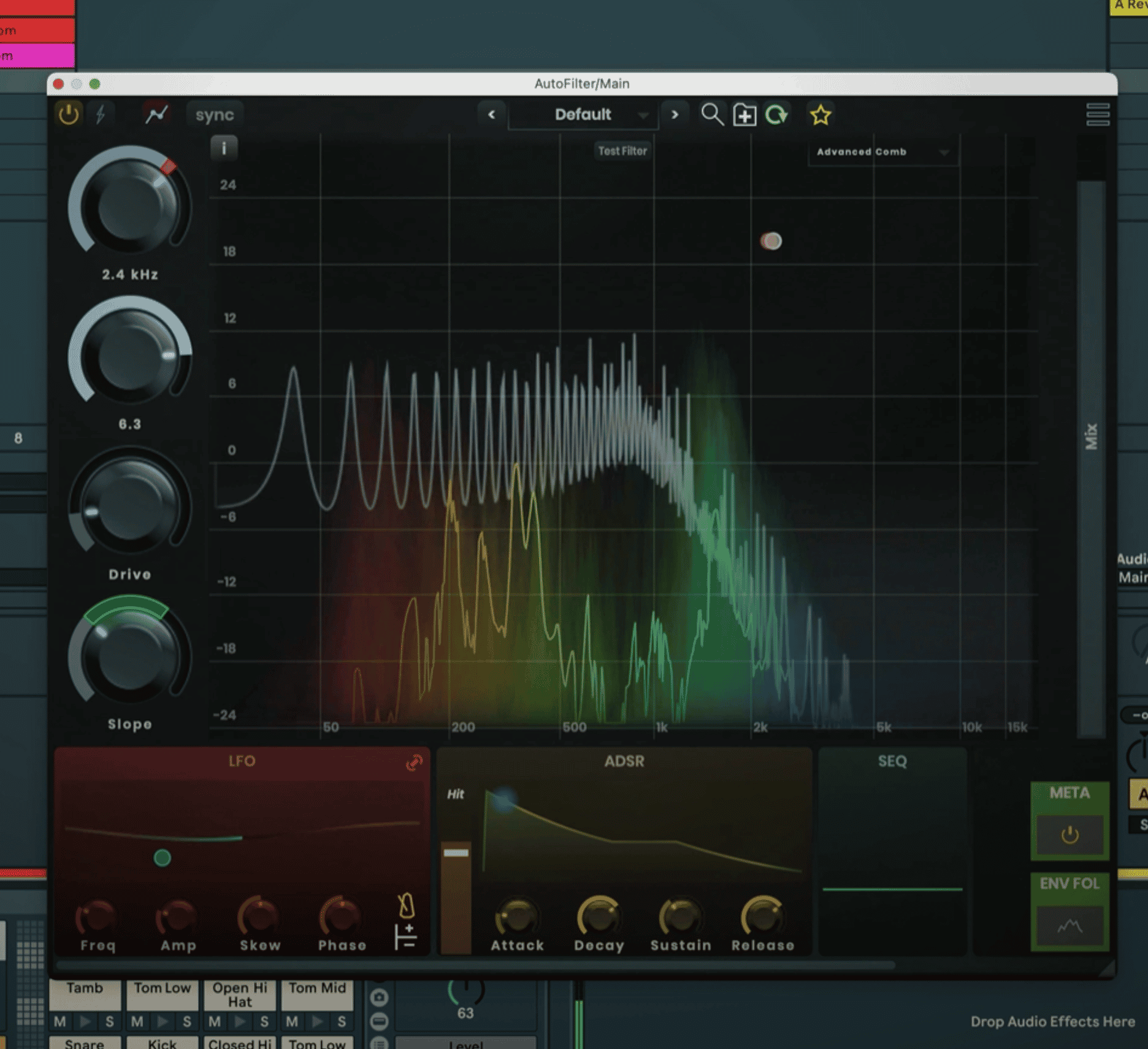Screen dimensions: 1148x1049
Task: Select the ADSR modulation header
Action: (624, 761)
